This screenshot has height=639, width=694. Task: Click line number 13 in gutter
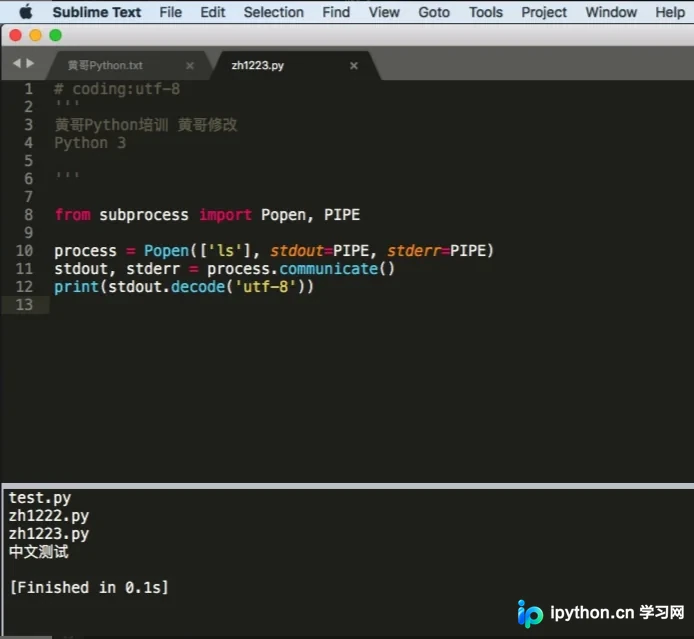(x=24, y=305)
